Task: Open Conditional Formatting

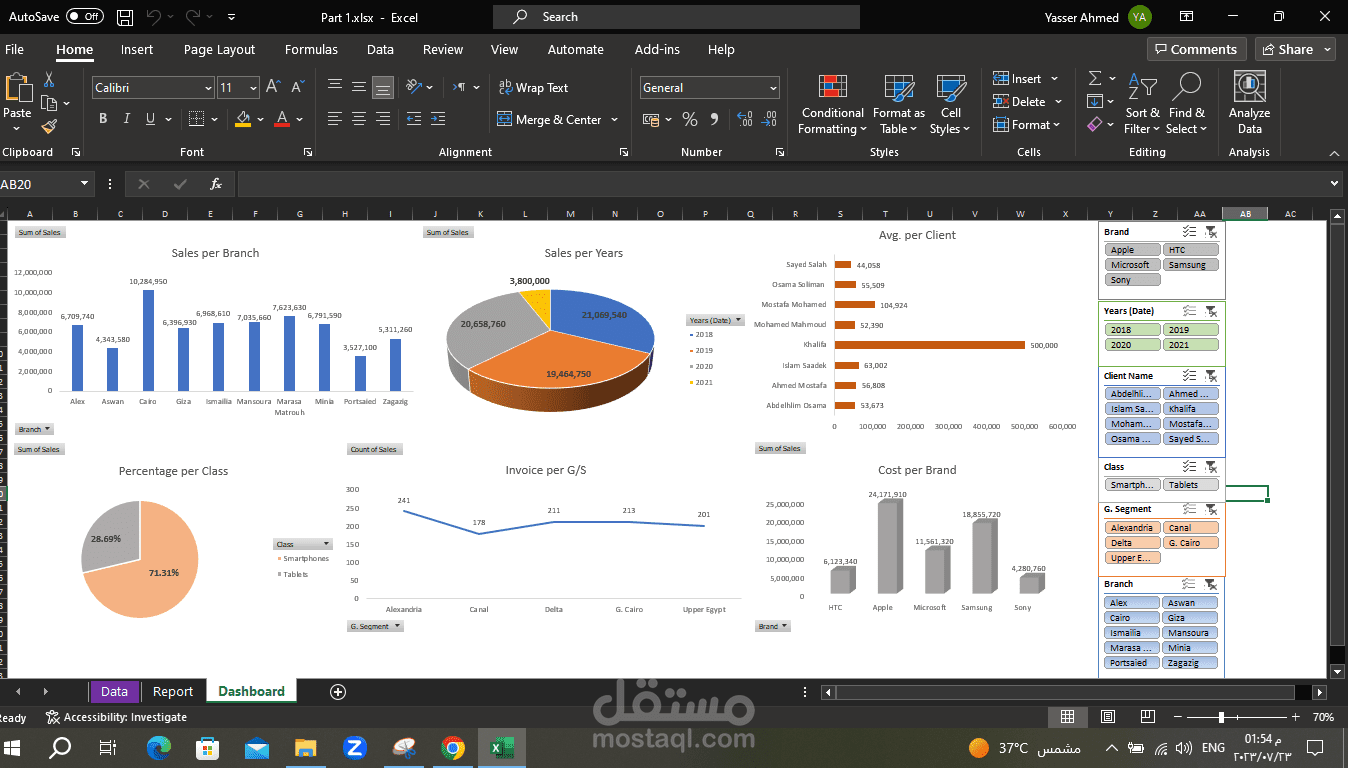Action: click(832, 104)
